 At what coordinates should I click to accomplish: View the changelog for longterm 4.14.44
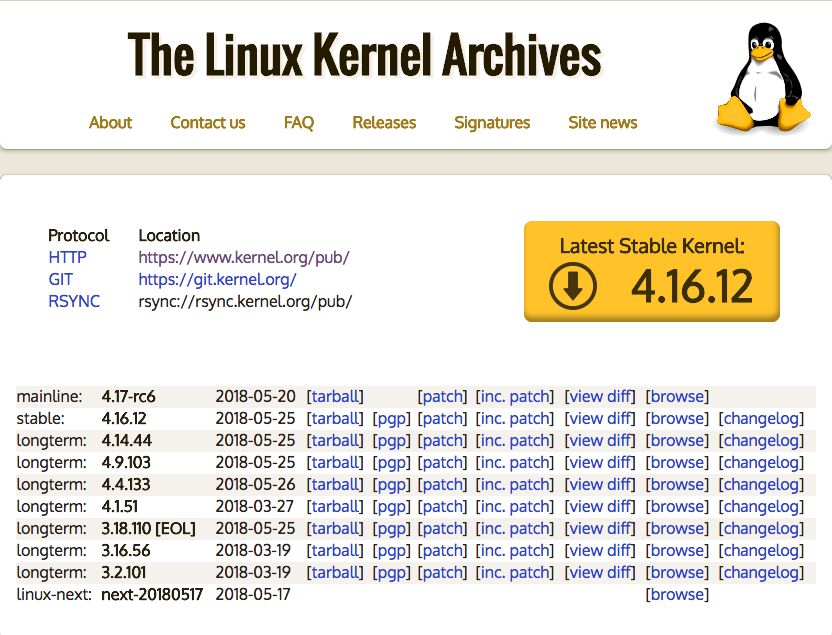(761, 440)
